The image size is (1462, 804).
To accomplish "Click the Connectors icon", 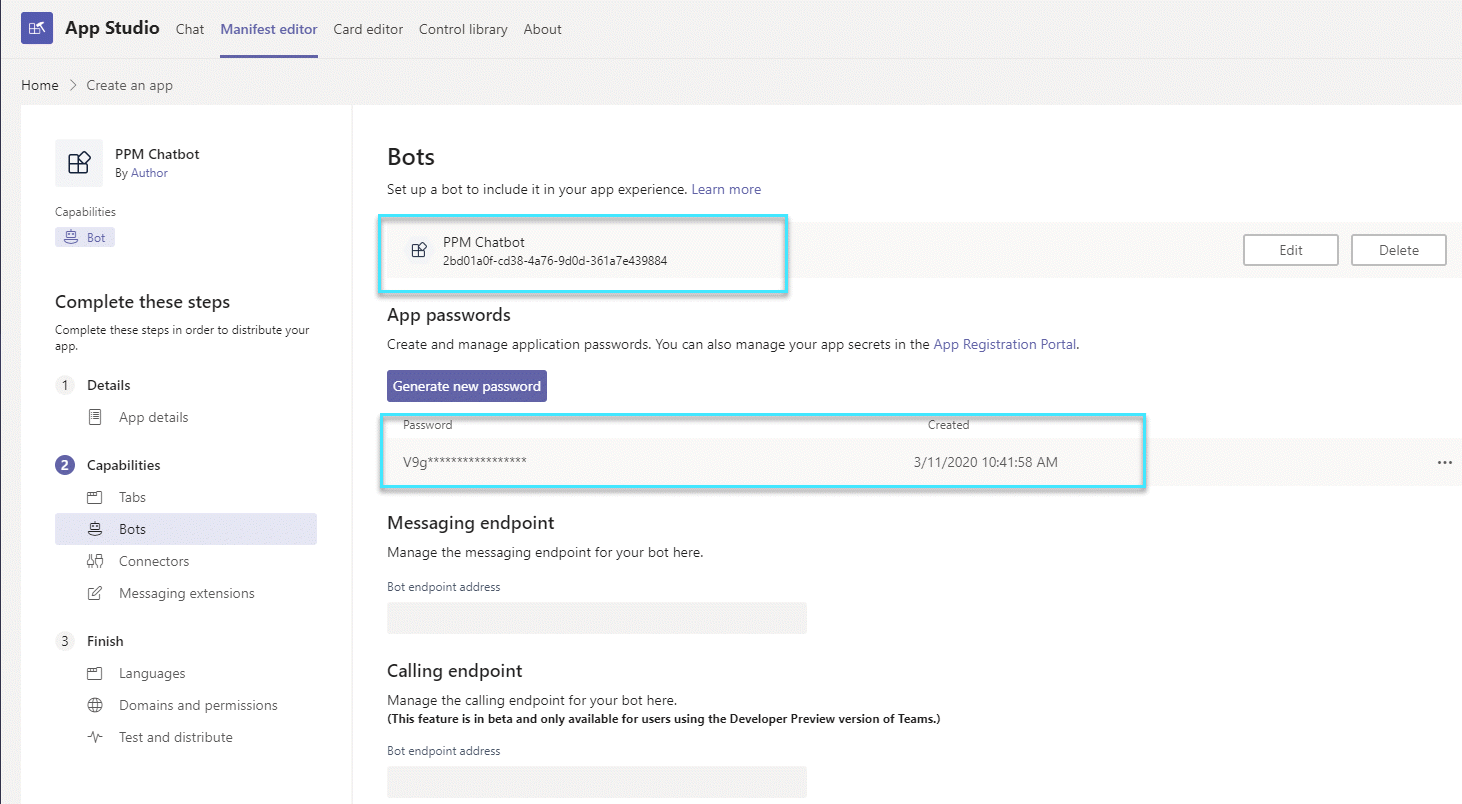I will 95,561.
